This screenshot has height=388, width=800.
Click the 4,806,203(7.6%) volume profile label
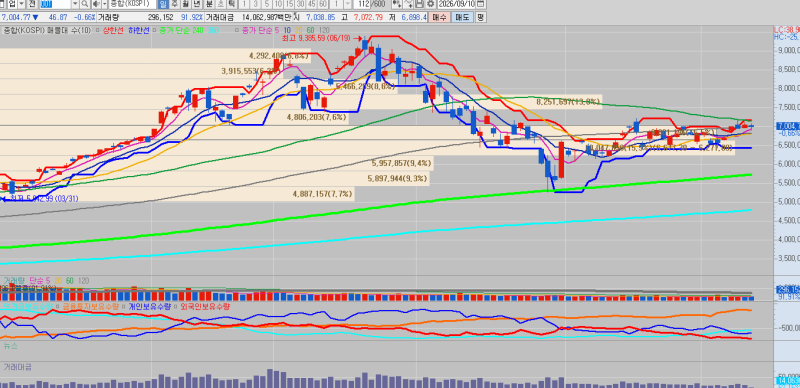pos(316,117)
